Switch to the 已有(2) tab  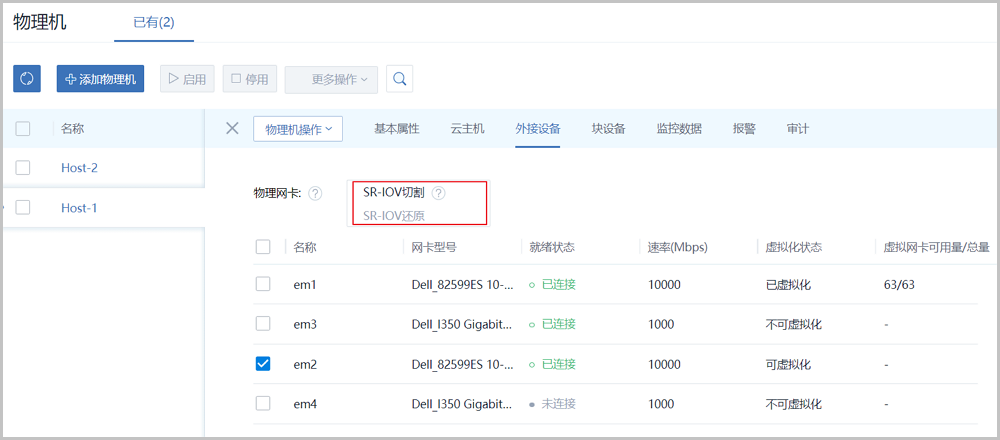pos(154,22)
